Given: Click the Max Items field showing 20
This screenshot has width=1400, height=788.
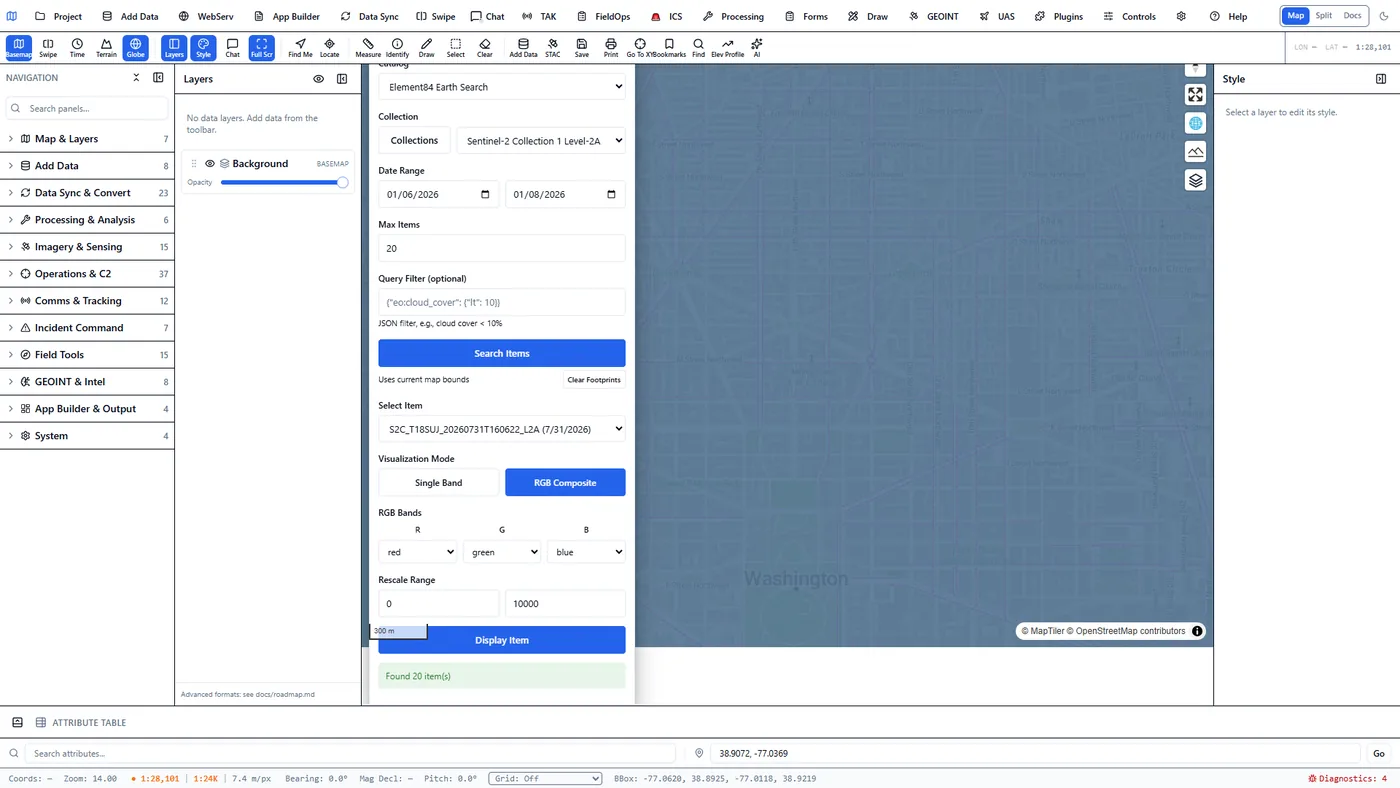Looking at the screenshot, I should point(502,248).
